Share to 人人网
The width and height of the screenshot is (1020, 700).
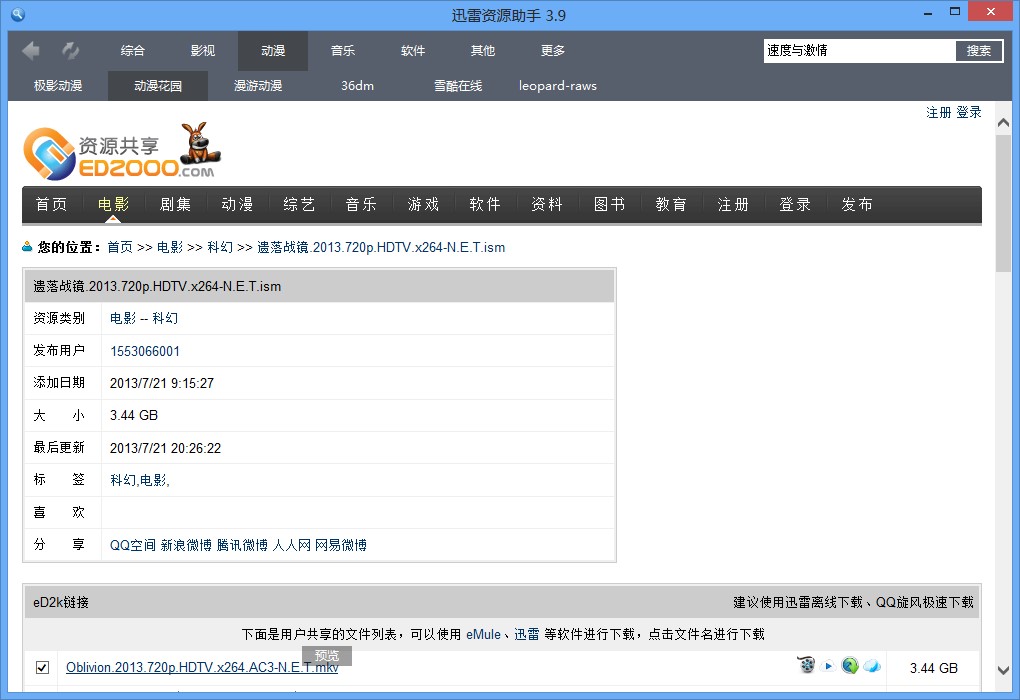[x=291, y=545]
